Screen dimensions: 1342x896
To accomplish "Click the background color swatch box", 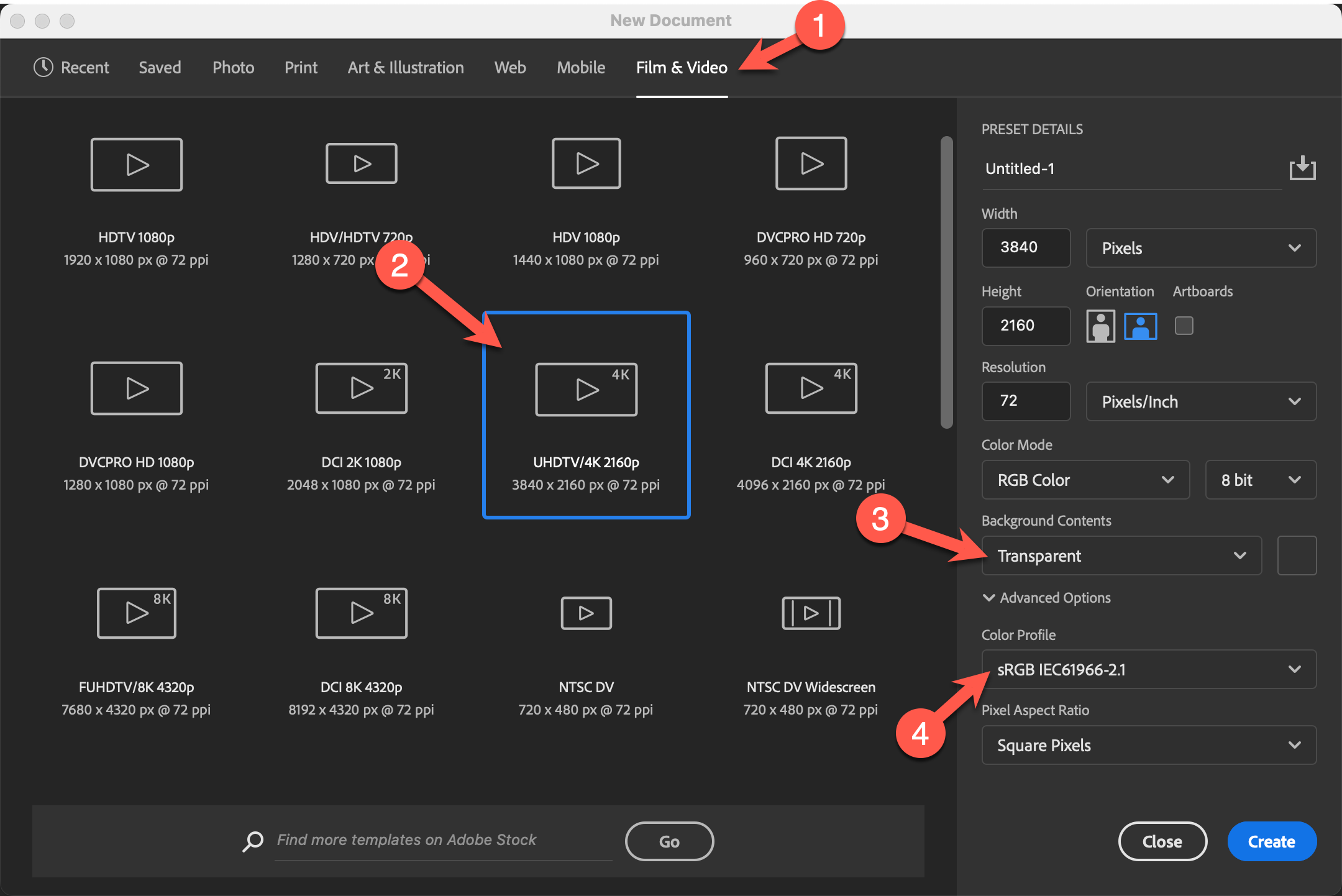I will 1297,555.
